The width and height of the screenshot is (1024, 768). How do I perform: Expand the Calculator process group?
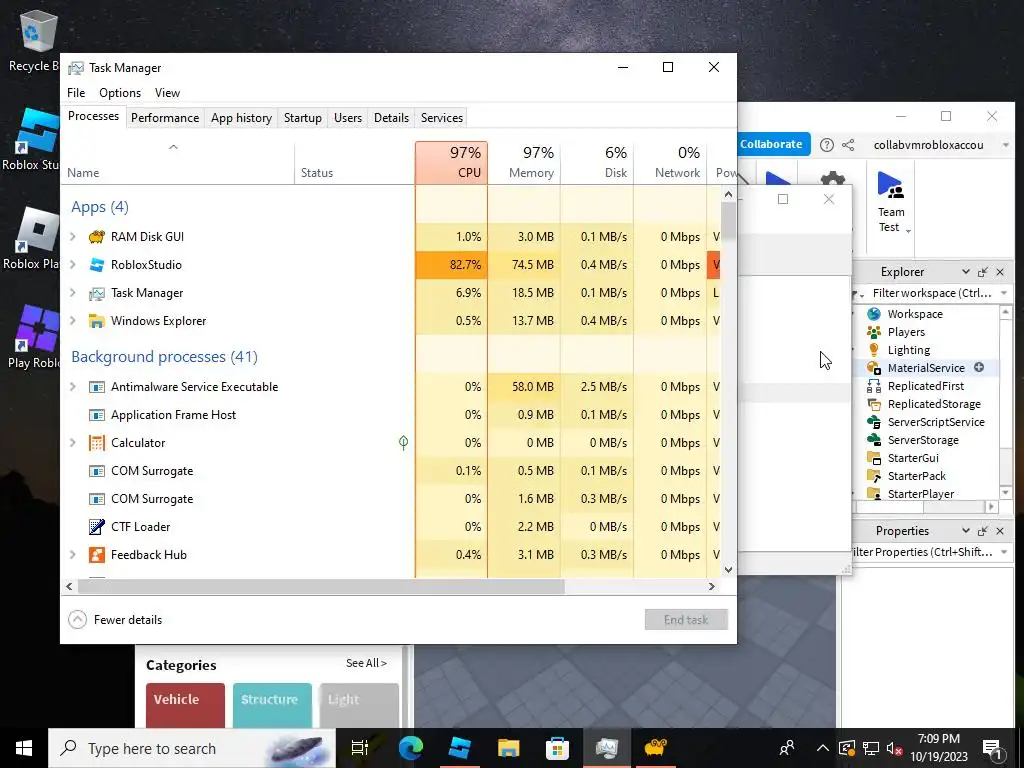tap(73, 443)
